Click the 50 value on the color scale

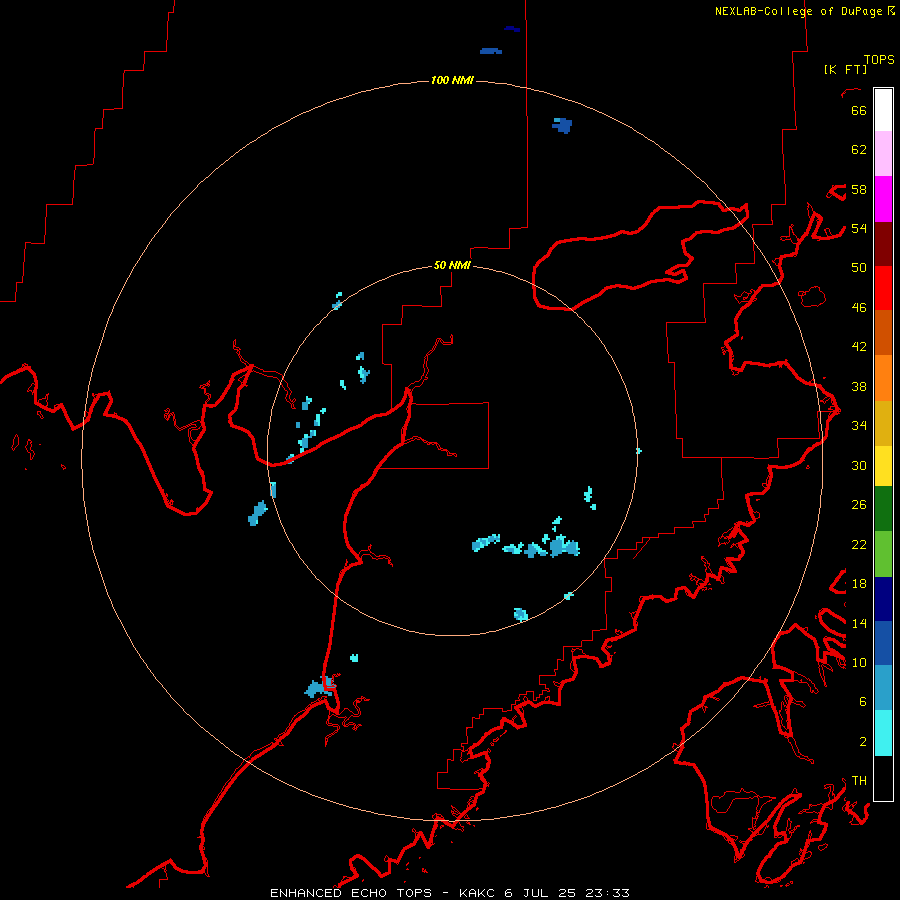coord(859,268)
